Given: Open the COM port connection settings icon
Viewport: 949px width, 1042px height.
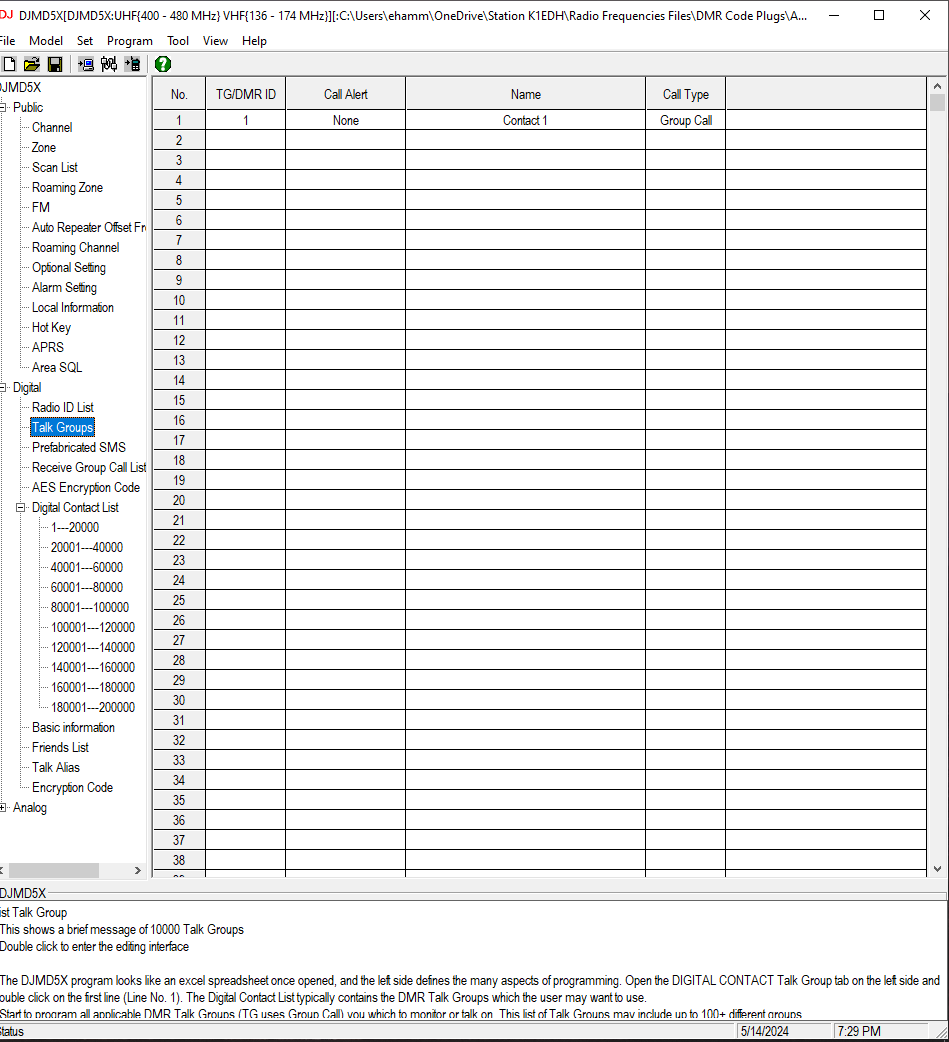Looking at the screenshot, I should coord(109,64).
